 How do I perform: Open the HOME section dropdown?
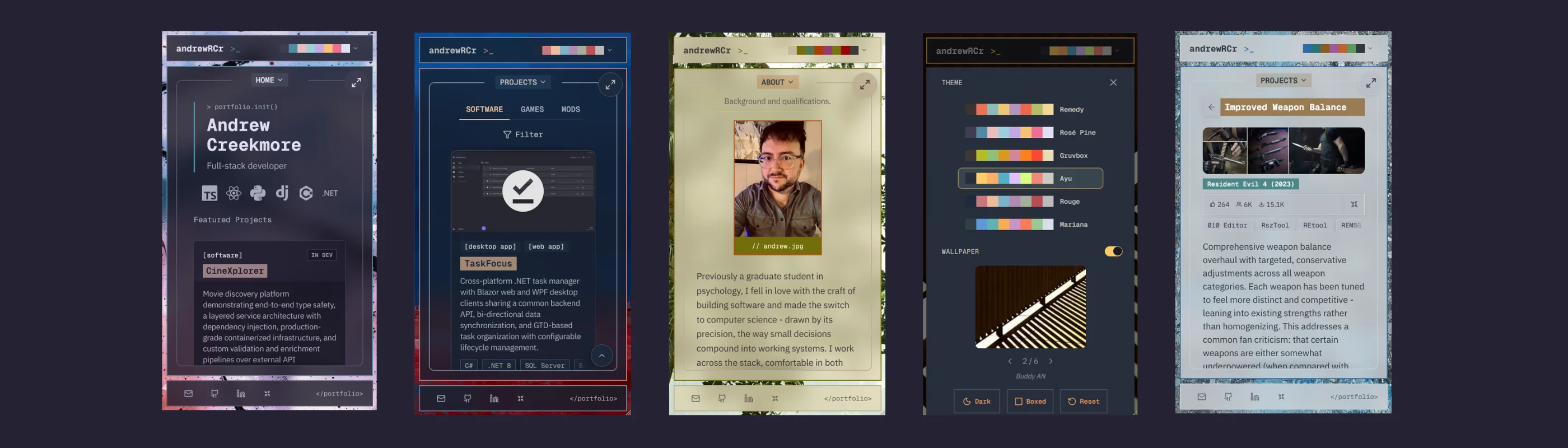coord(268,80)
